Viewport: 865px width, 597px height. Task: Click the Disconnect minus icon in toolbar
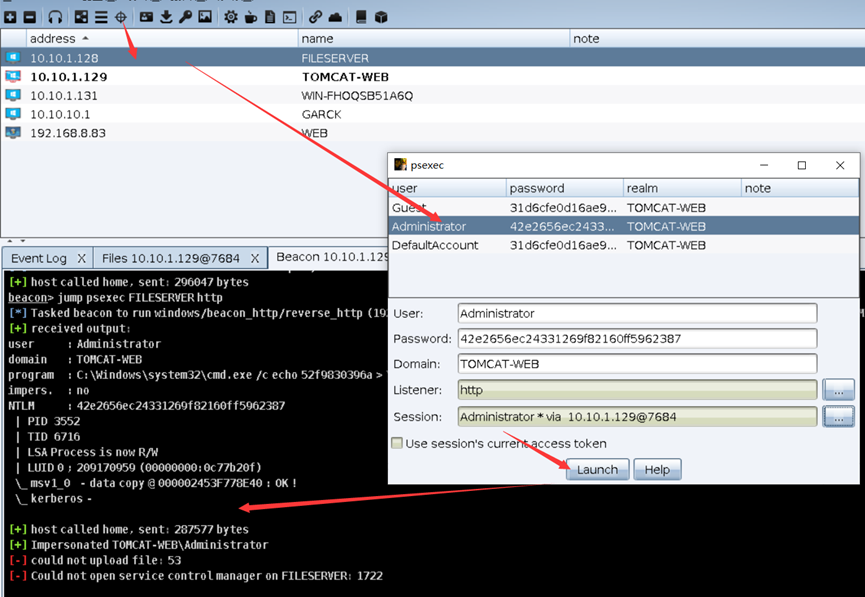point(30,17)
